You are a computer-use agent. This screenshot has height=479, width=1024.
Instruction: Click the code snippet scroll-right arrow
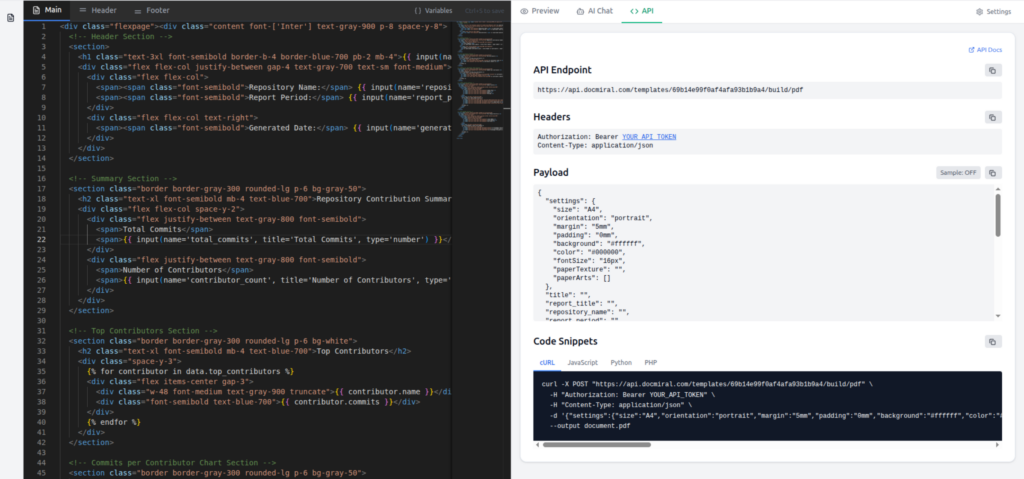(x=997, y=444)
